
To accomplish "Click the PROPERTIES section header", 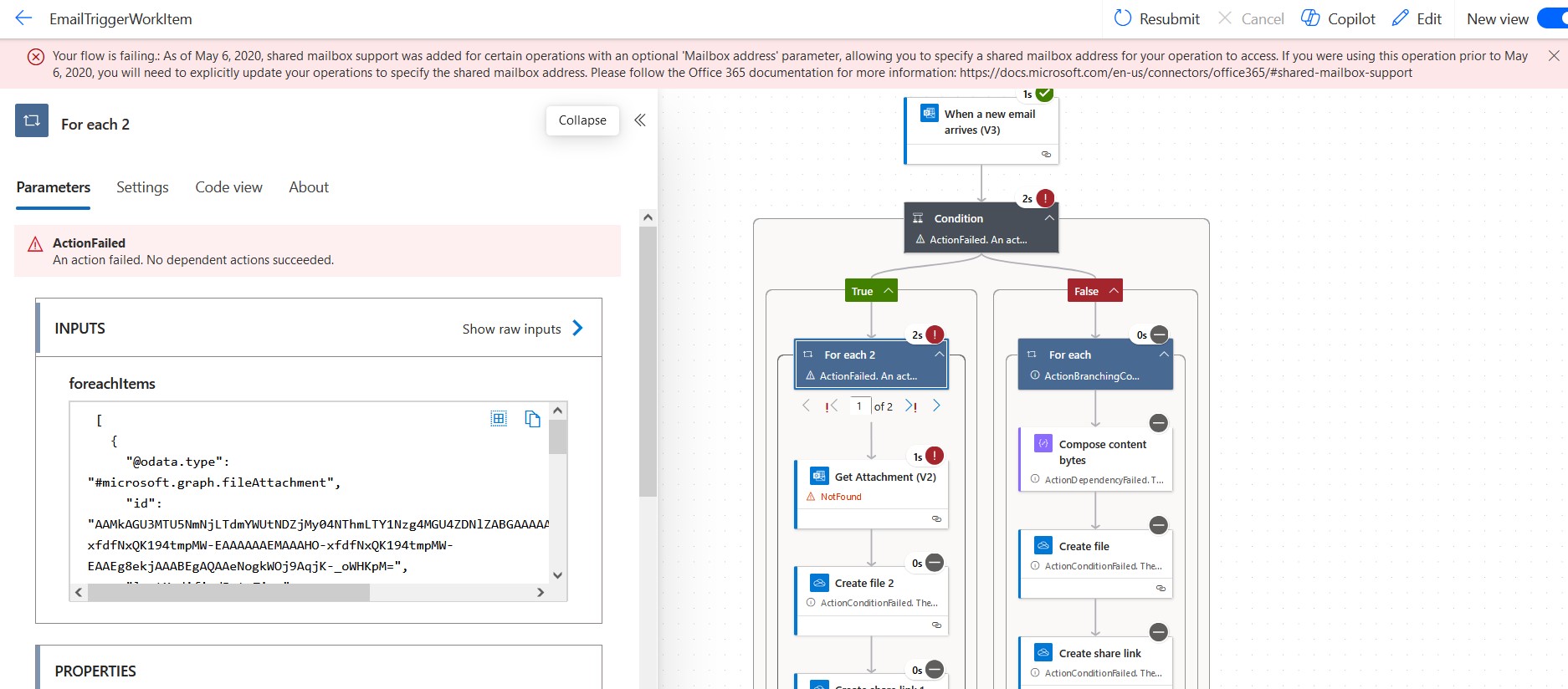I will [x=95, y=671].
